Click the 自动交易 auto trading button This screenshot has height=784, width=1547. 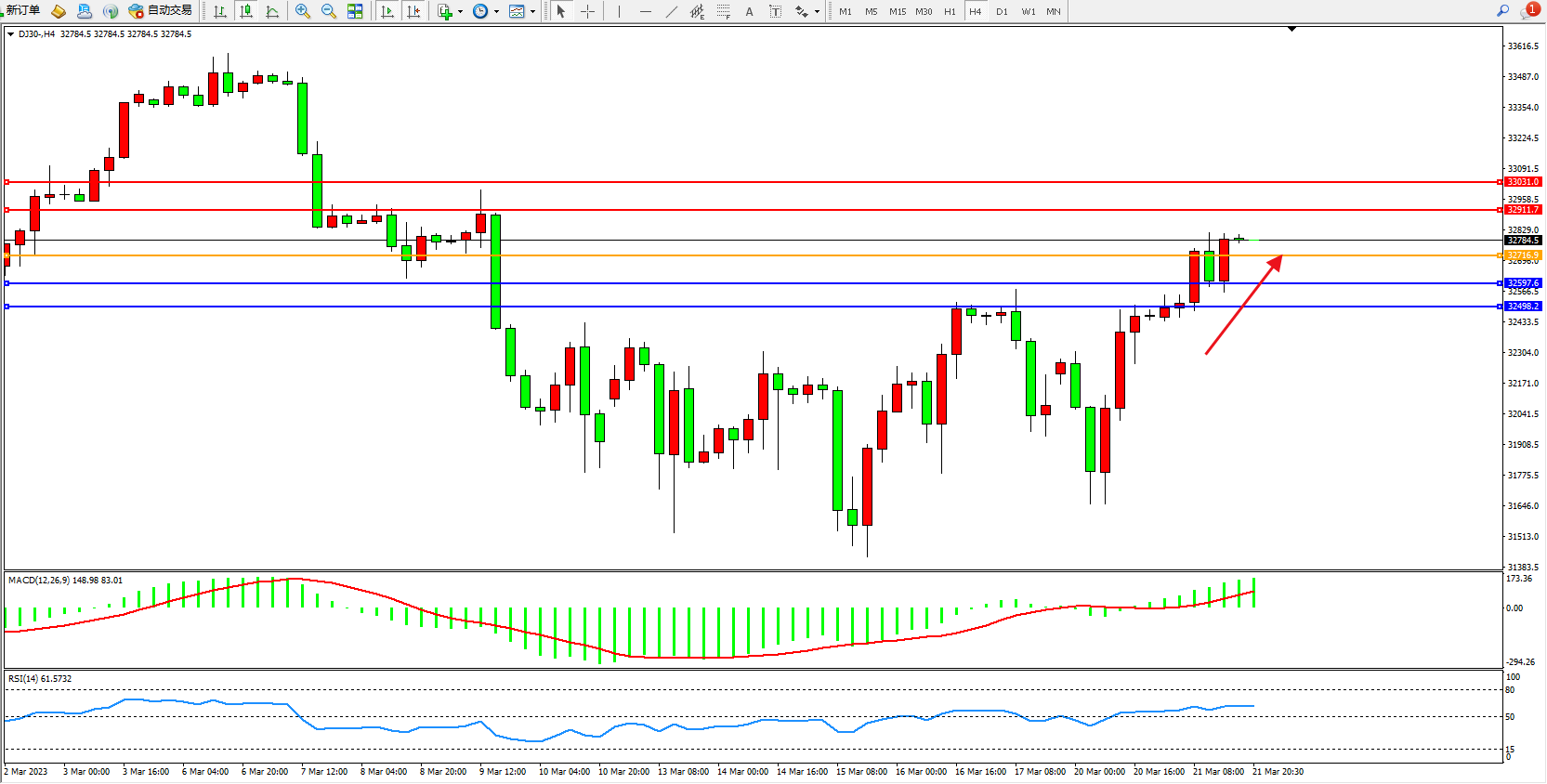[161, 10]
